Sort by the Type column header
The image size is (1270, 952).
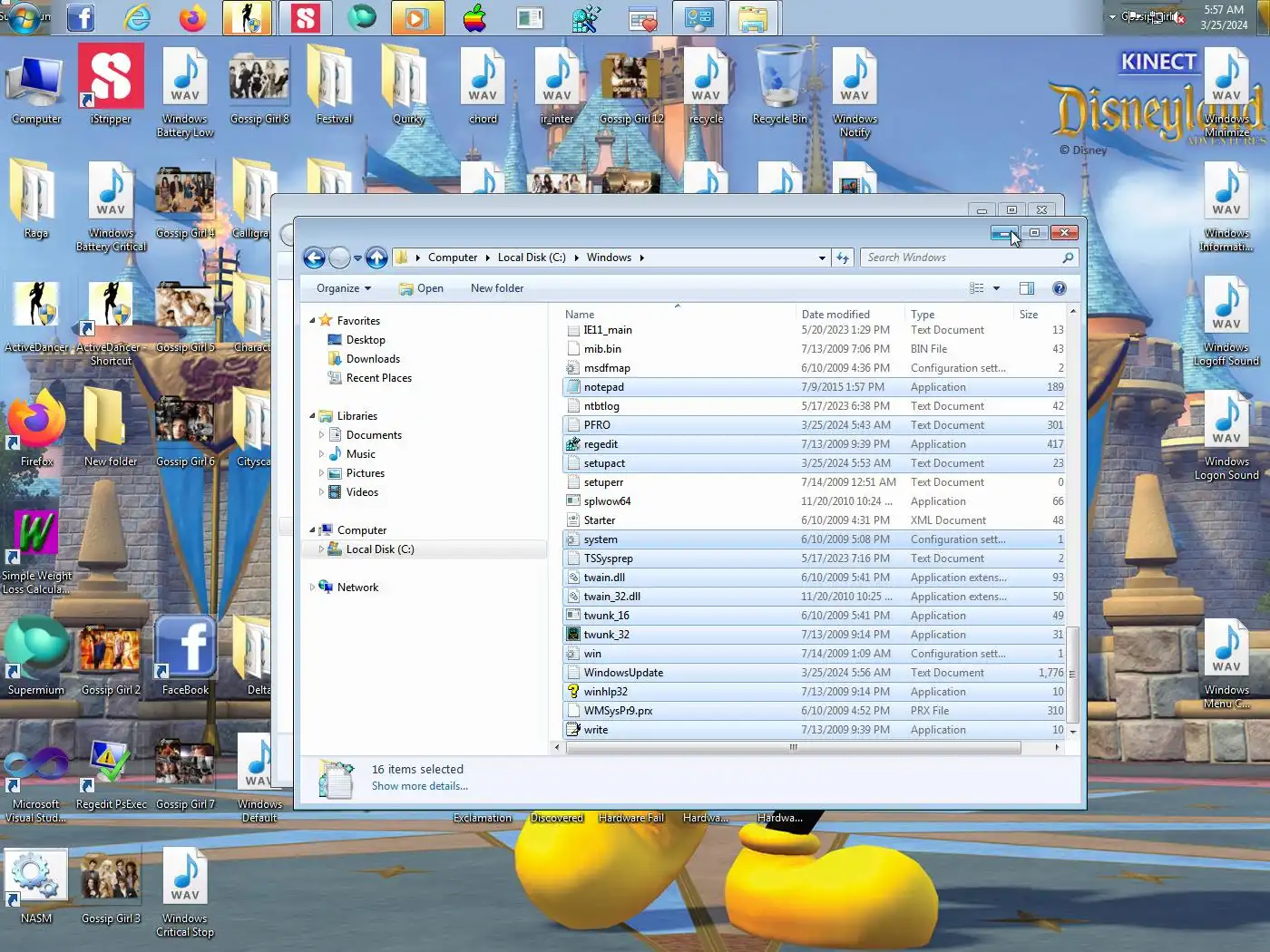959,314
